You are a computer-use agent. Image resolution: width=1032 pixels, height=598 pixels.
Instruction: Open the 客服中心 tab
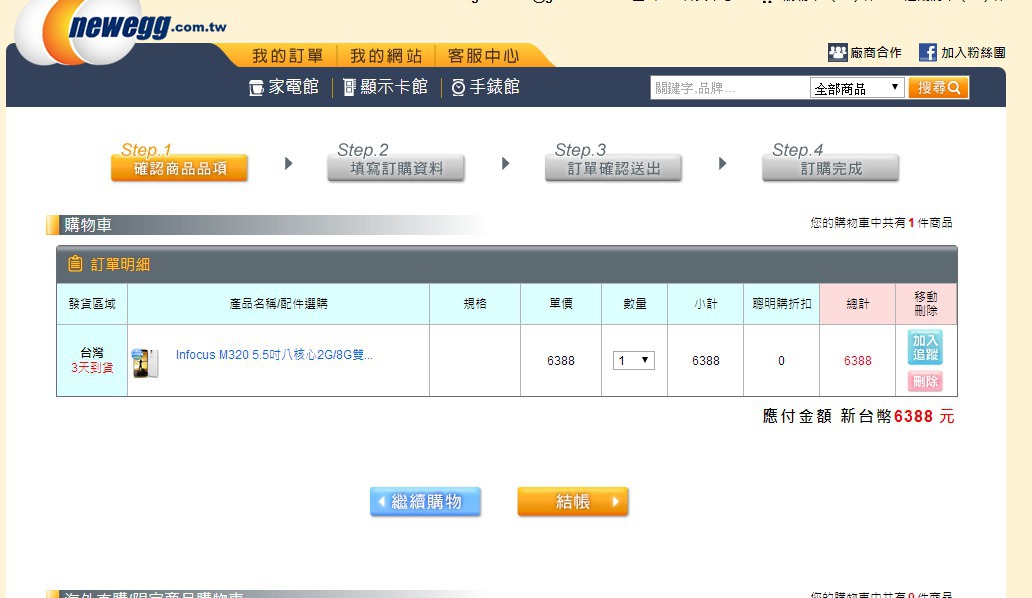point(484,56)
